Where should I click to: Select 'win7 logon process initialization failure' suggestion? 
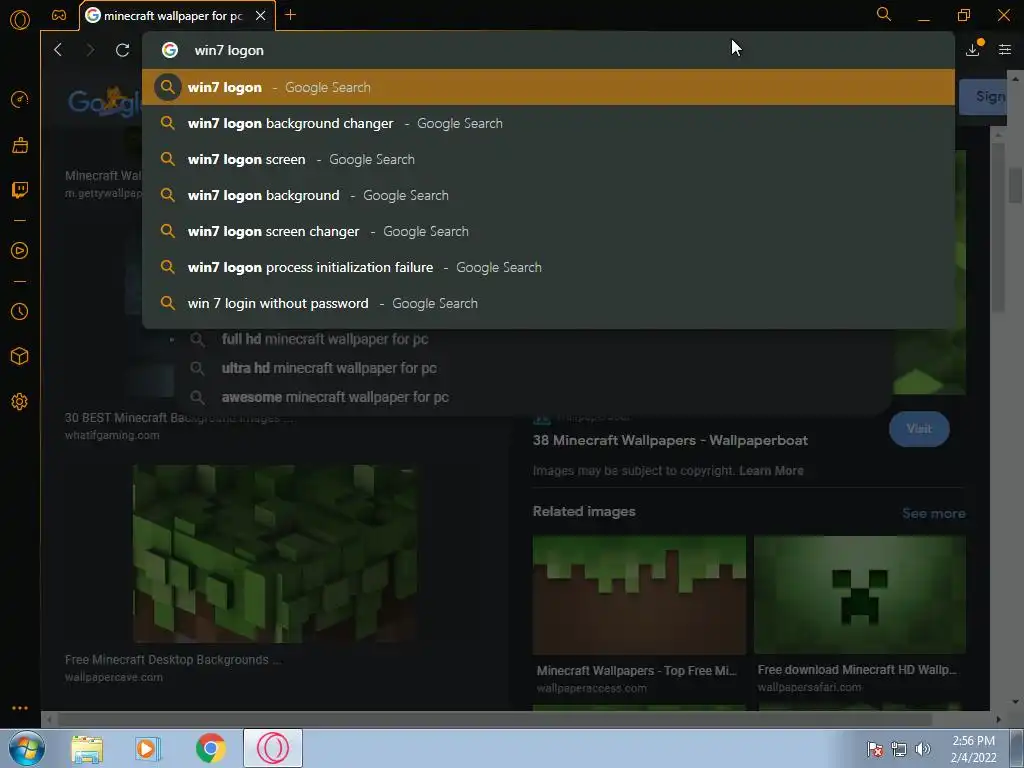pyautogui.click(x=549, y=266)
